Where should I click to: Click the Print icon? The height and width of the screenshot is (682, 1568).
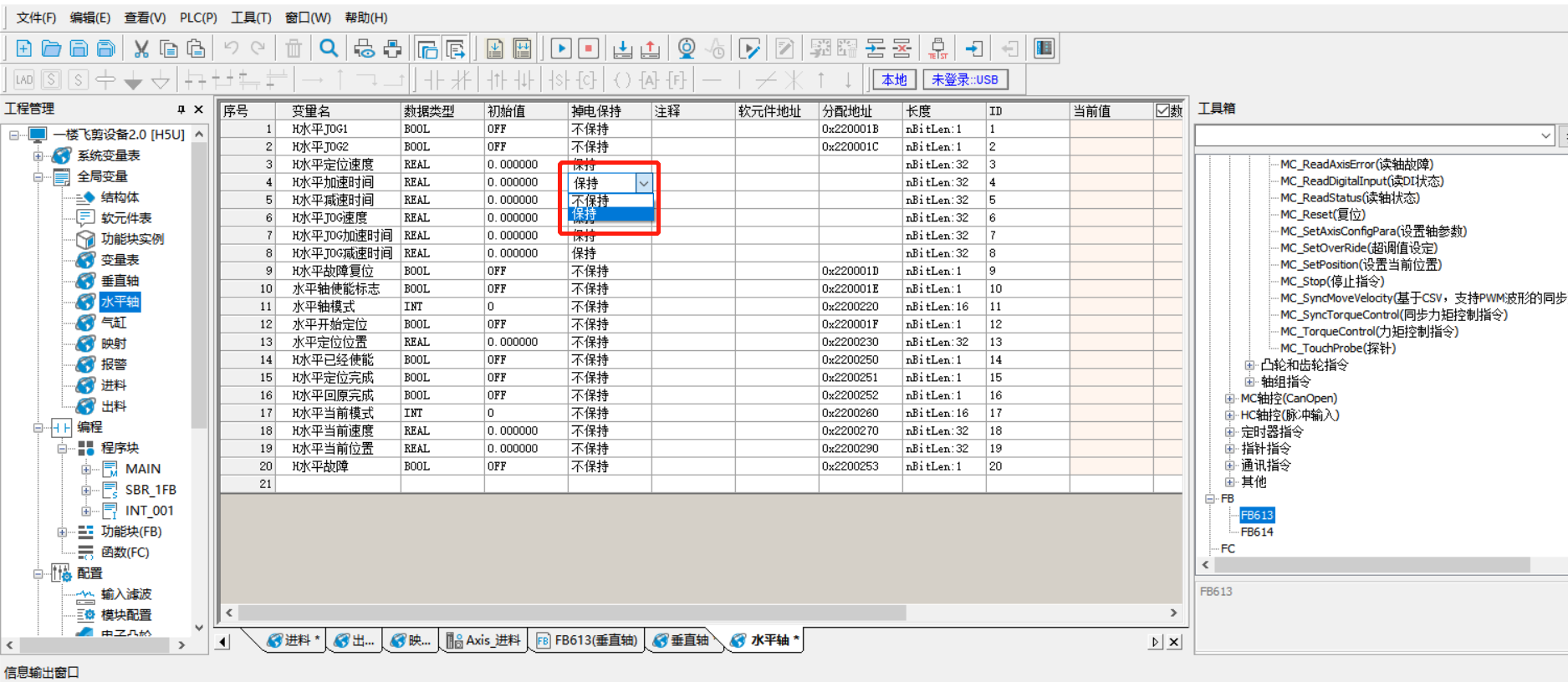392,48
